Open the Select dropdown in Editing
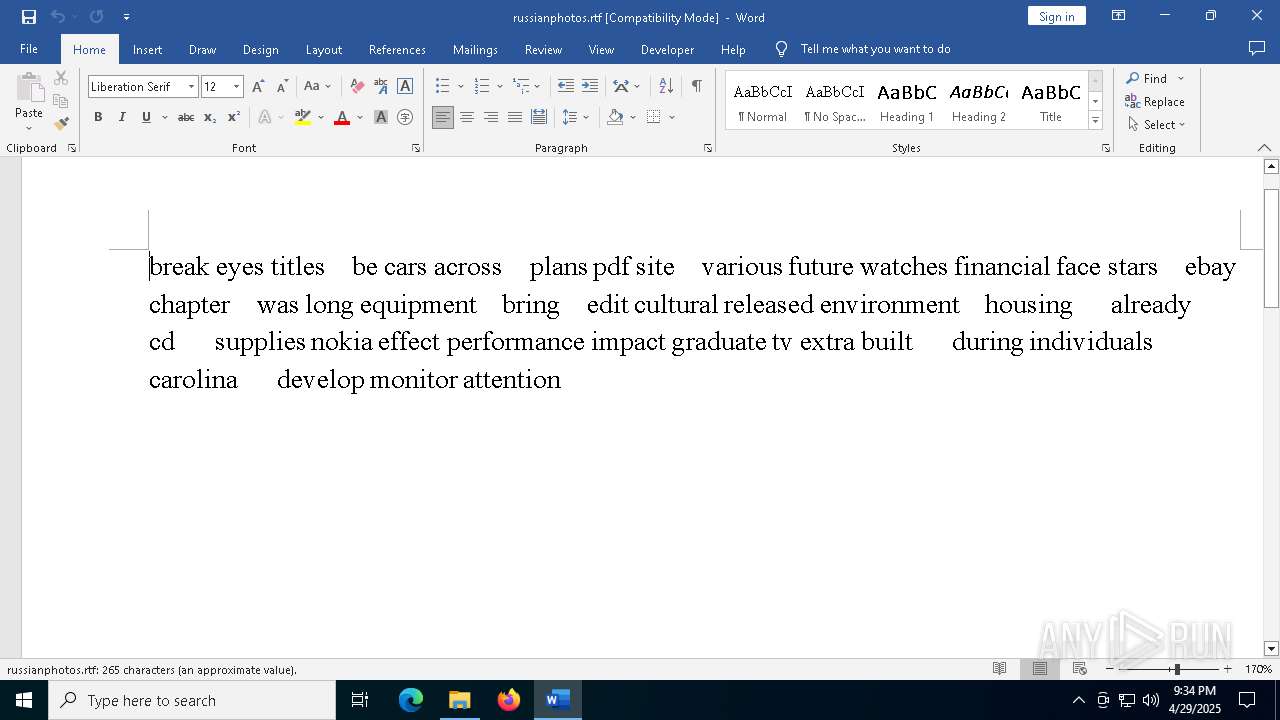 coord(1157,125)
